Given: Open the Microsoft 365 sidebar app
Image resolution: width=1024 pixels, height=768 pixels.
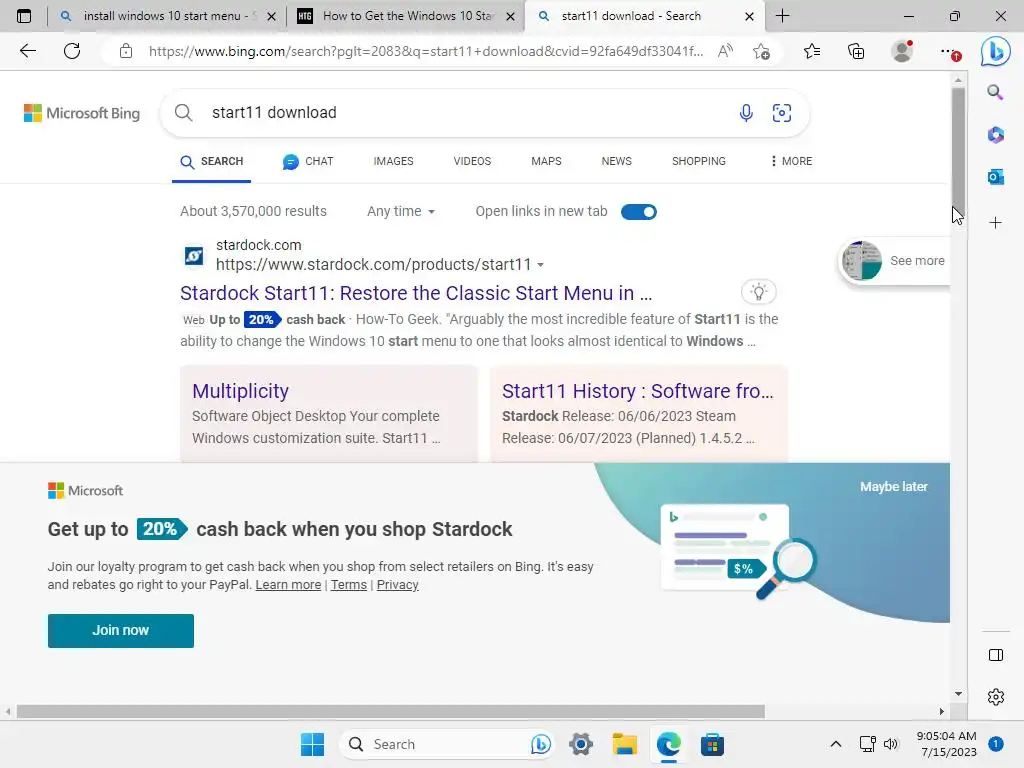Looking at the screenshot, I should click(x=995, y=135).
